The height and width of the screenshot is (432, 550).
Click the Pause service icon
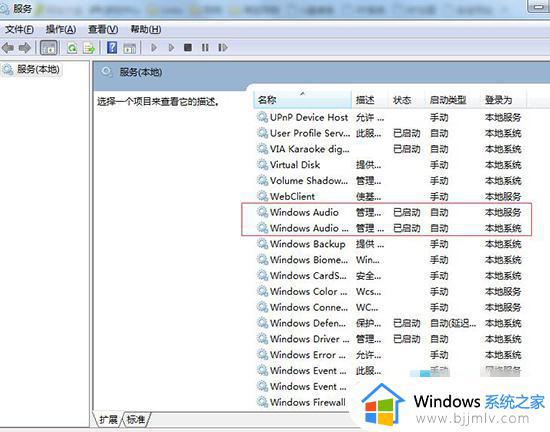205,47
